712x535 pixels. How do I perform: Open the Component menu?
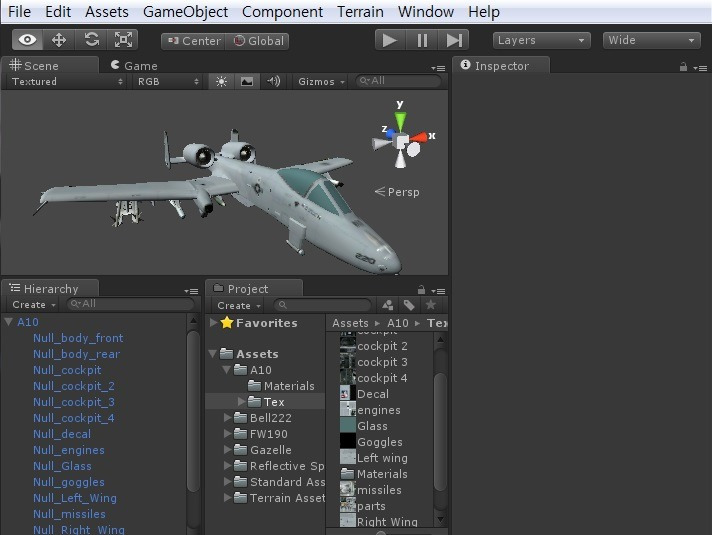point(282,11)
